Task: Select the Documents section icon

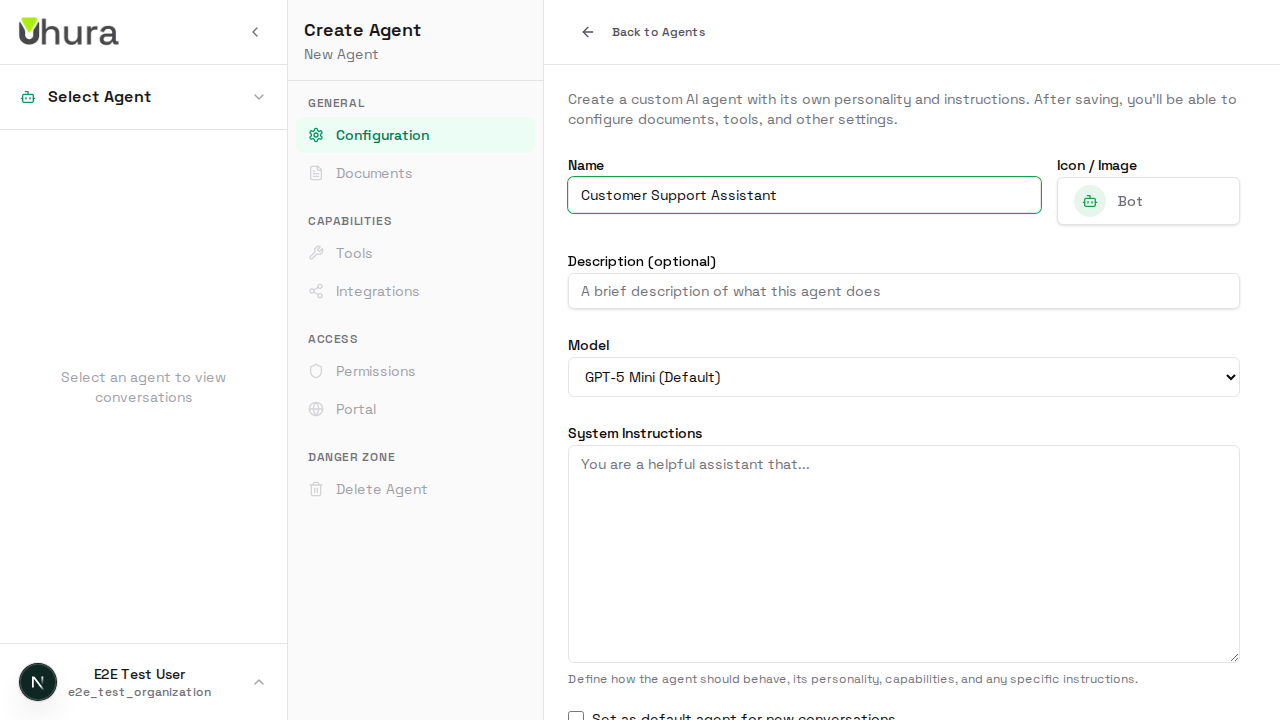Action: pyautogui.click(x=316, y=173)
